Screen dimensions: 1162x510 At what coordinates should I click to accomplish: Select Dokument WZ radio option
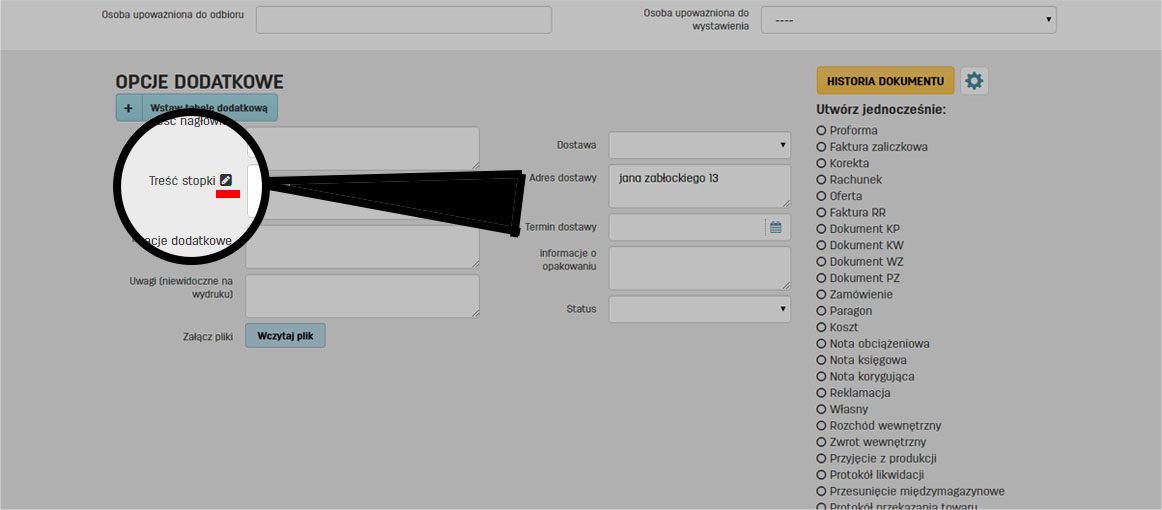coord(822,262)
